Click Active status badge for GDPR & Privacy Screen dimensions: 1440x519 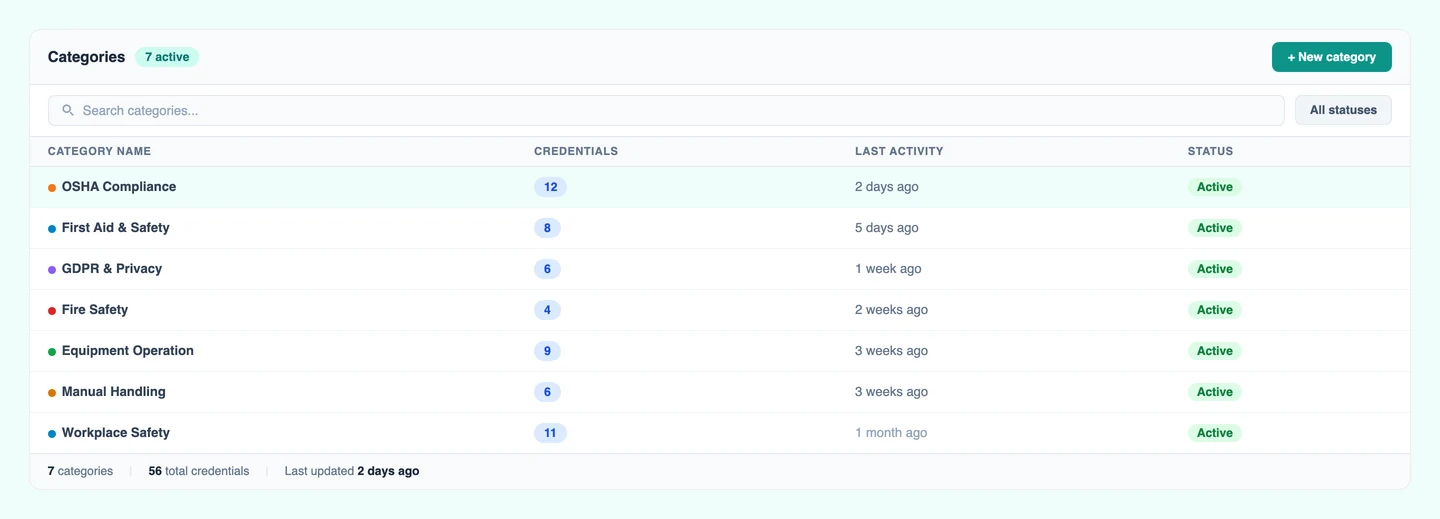click(1215, 269)
